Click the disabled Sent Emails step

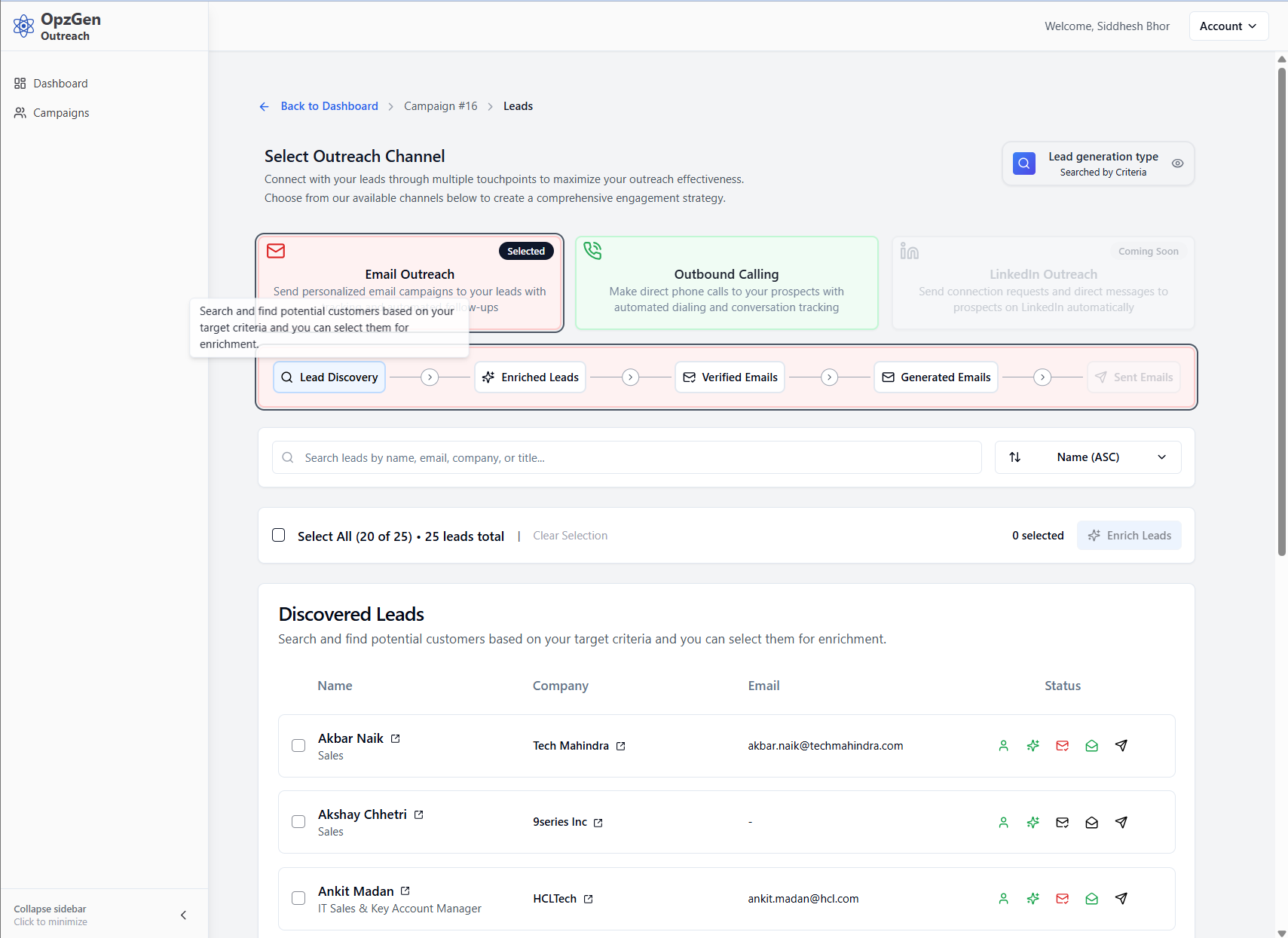click(x=1134, y=377)
